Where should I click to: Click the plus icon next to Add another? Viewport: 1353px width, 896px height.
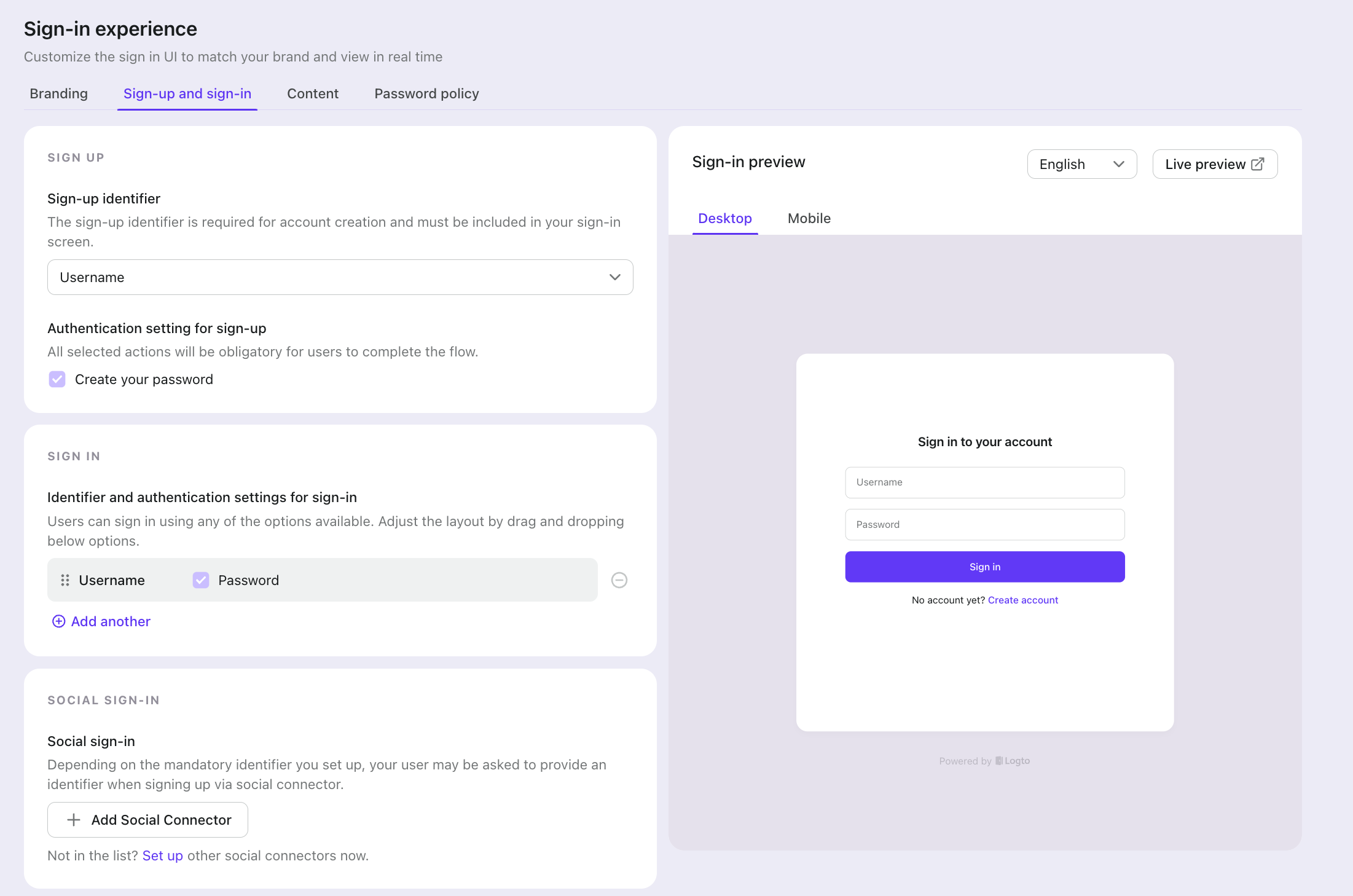[57, 621]
